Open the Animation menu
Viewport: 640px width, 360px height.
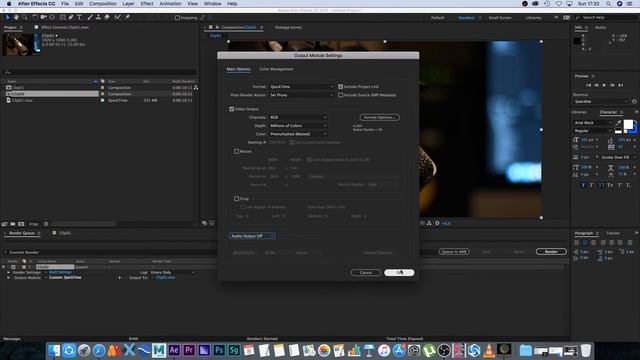(x=170, y=4)
